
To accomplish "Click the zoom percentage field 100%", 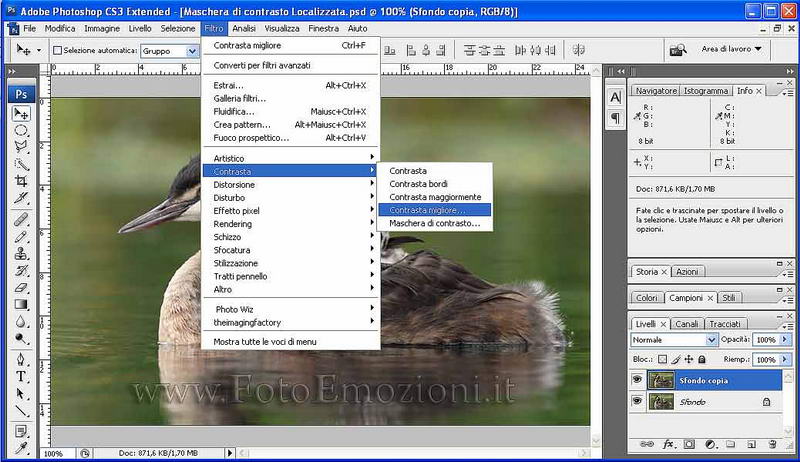I will tap(58, 453).
